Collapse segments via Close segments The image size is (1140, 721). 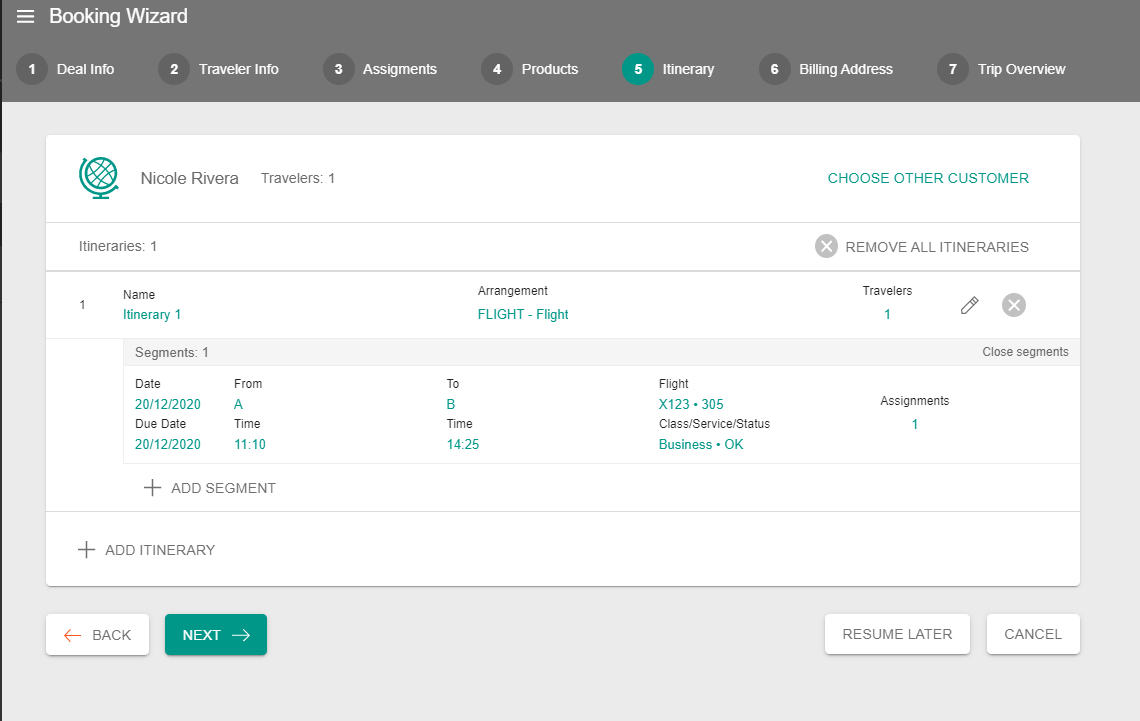pyautogui.click(x=1025, y=352)
